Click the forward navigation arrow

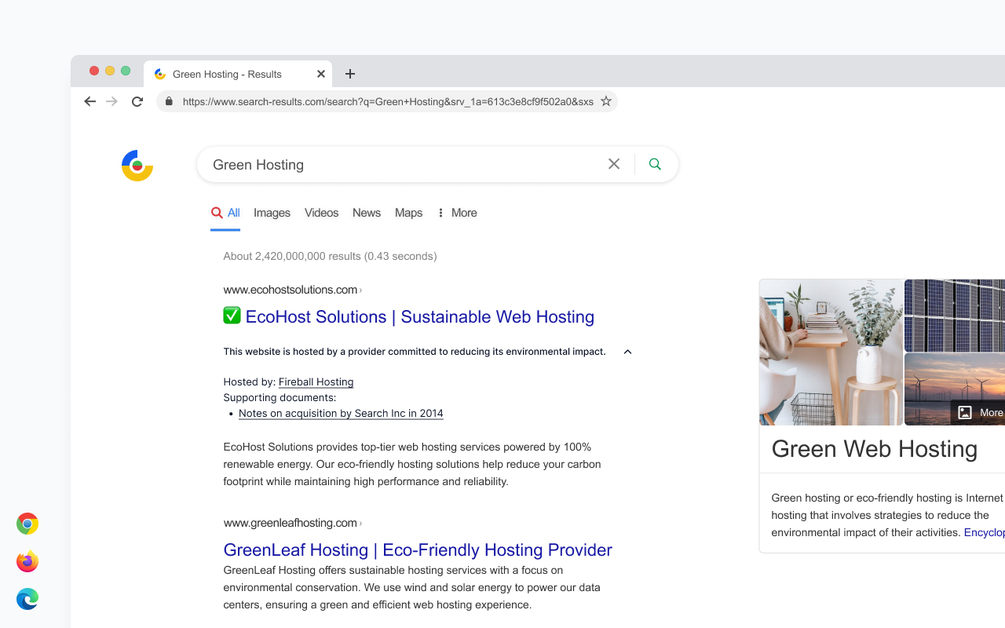(x=112, y=101)
